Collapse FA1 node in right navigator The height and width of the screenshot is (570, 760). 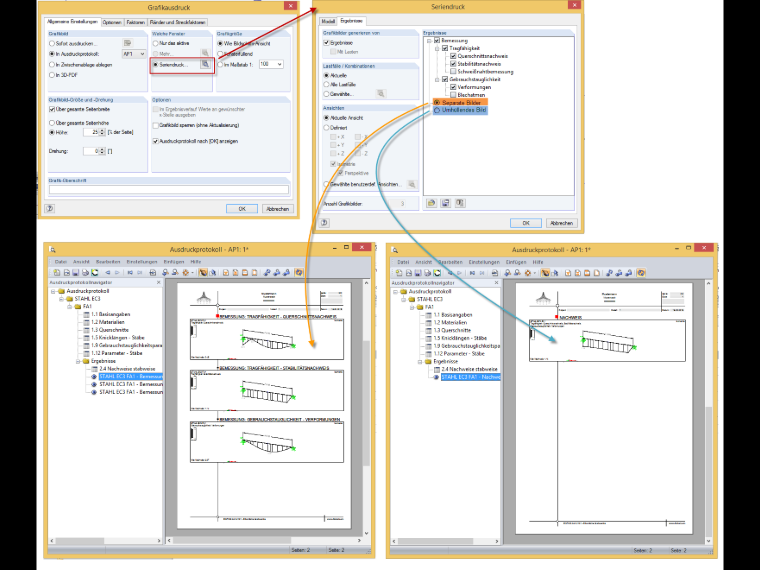click(412, 307)
